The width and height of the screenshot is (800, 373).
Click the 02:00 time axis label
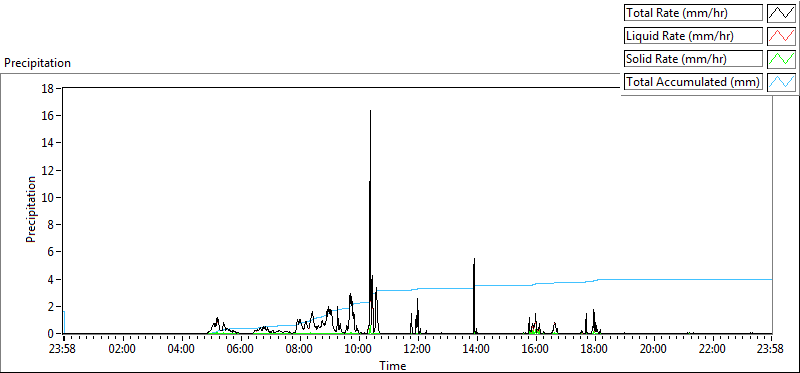coord(122,350)
